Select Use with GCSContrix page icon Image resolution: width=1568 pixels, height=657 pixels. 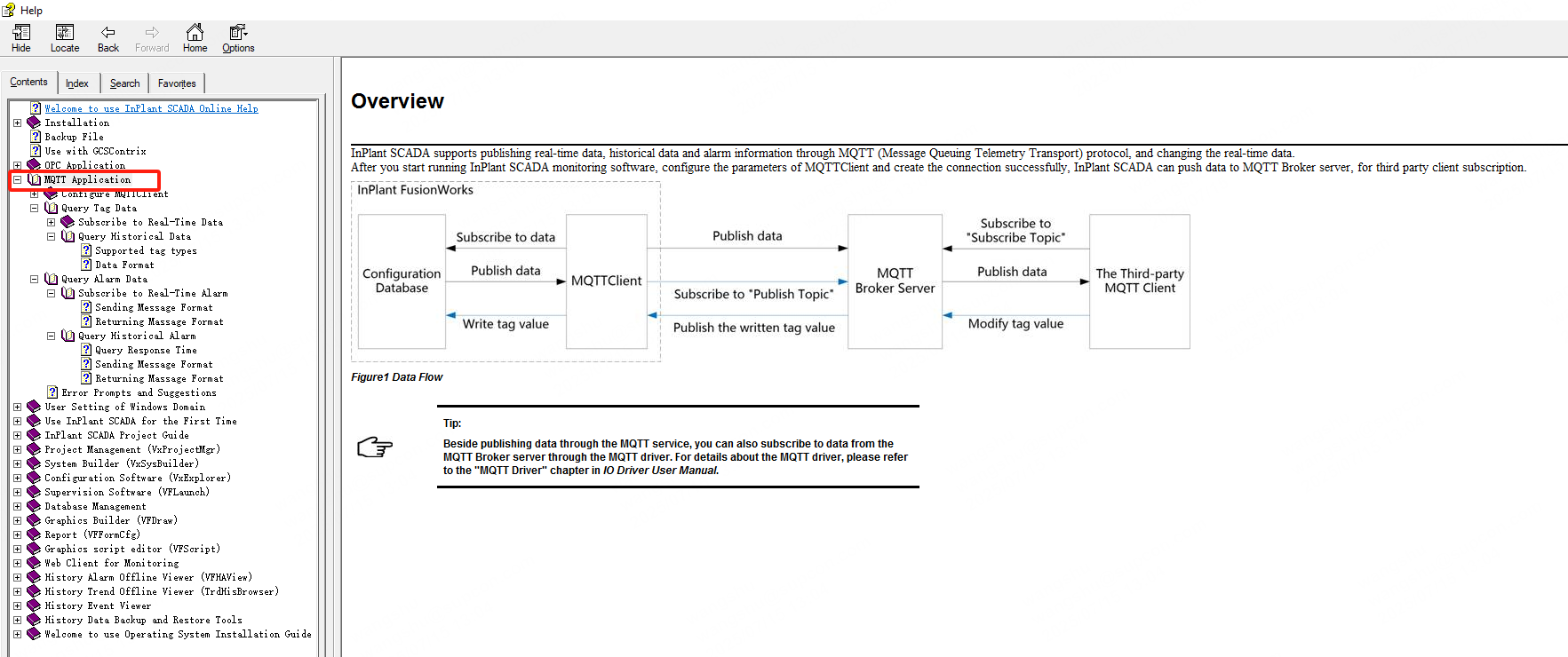point(36,151)
